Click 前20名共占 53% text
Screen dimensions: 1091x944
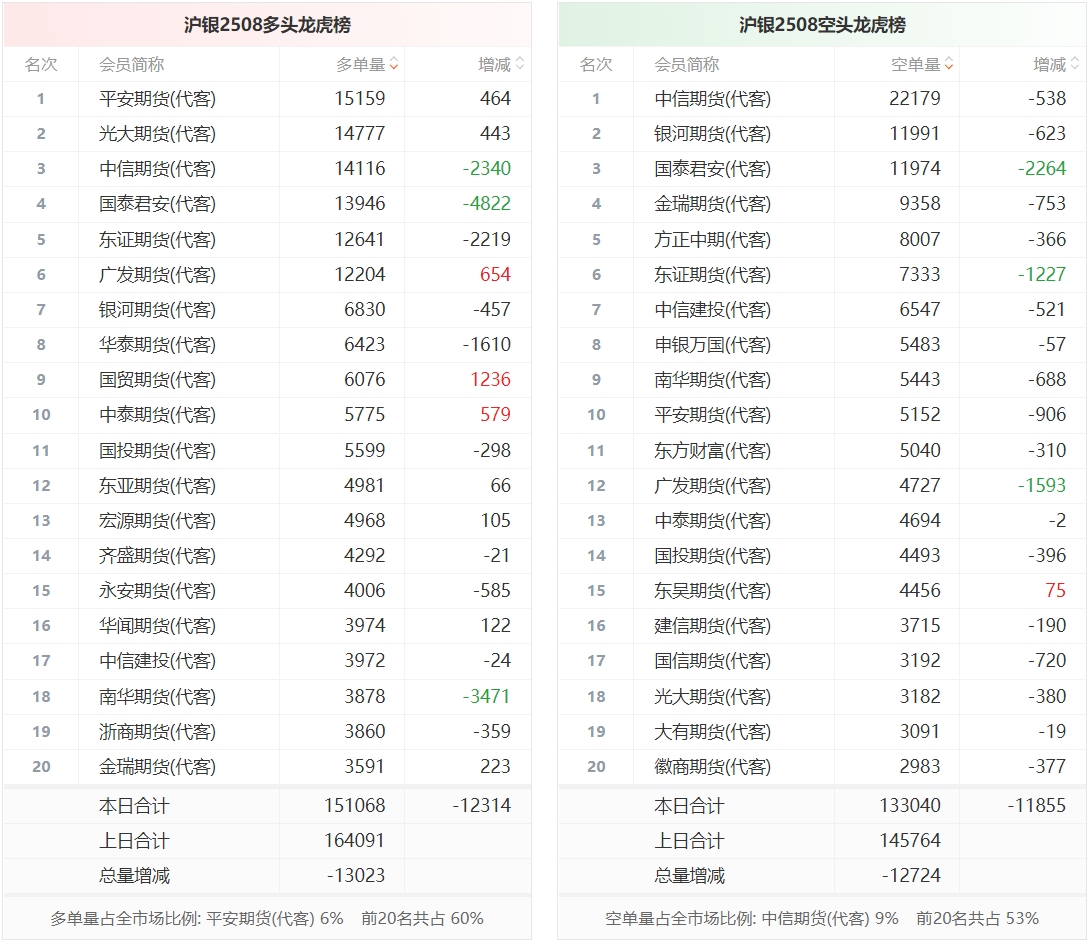pyautogui.click(x=978, y=919)
